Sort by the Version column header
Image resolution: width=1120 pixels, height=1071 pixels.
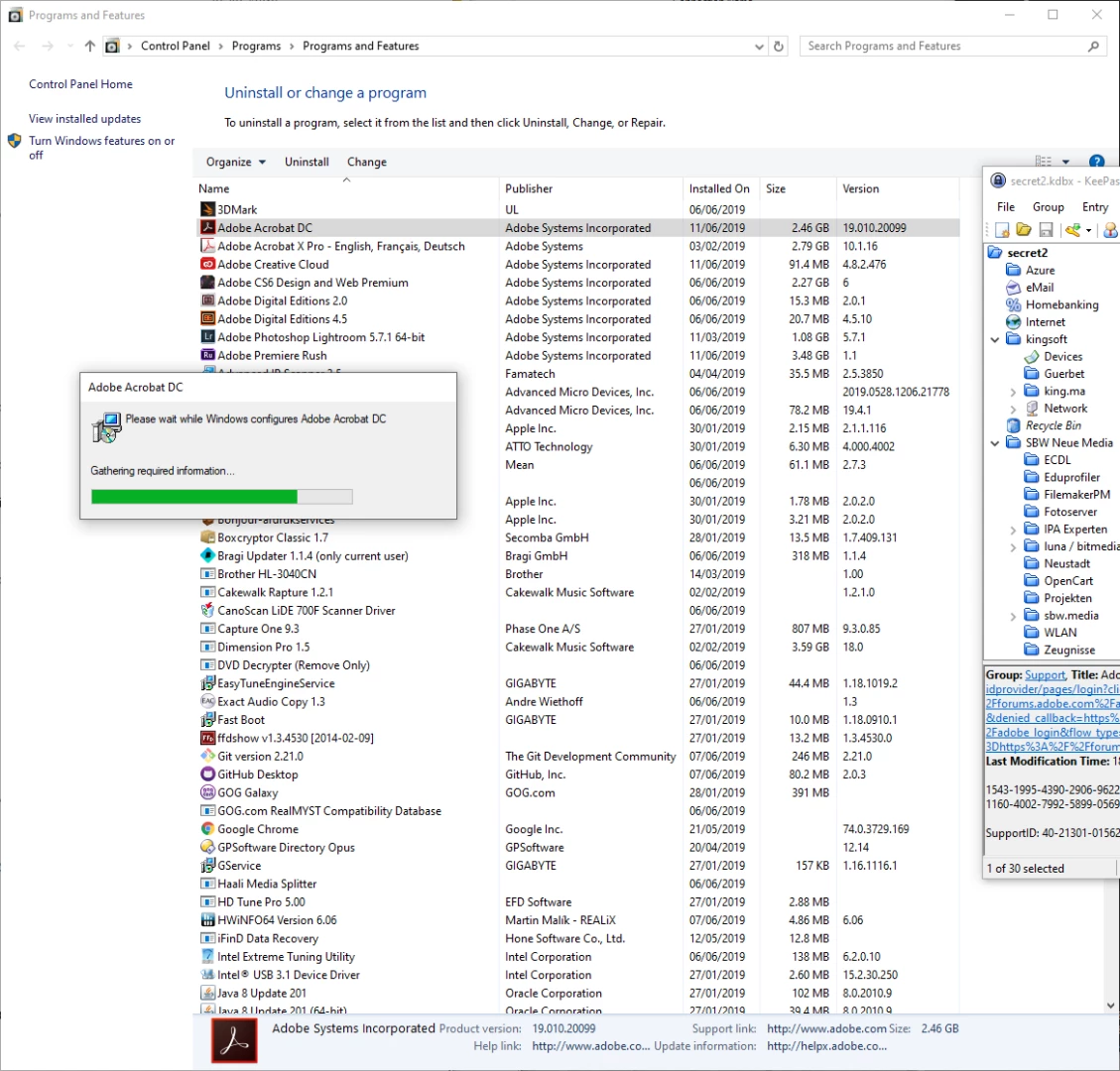click(897, 188)
